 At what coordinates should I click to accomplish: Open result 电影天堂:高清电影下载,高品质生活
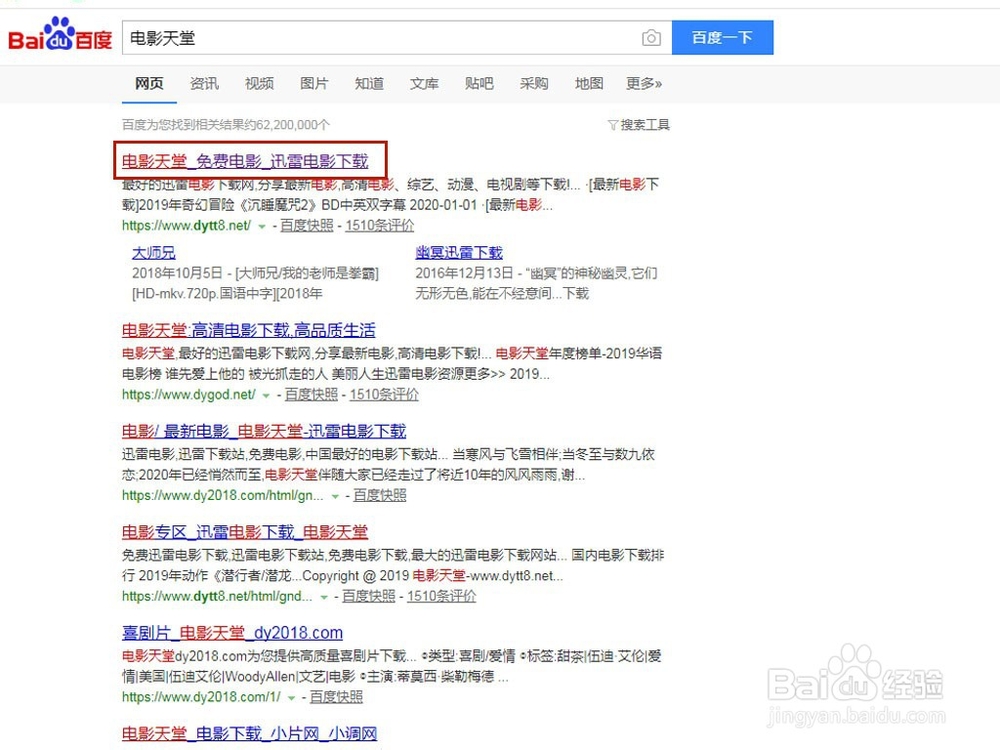(249, 330)
